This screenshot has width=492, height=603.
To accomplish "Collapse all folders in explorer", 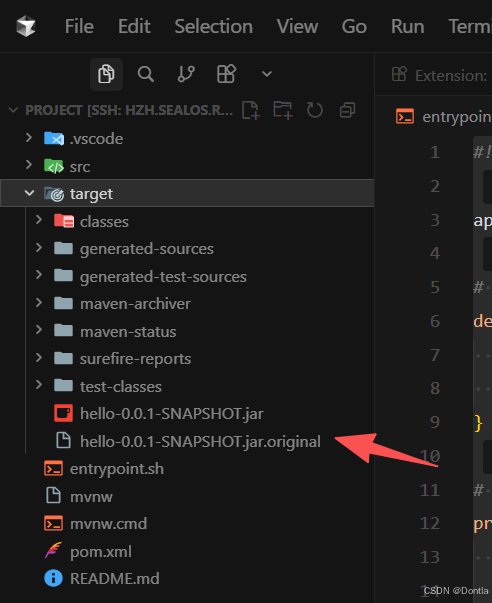I will pyautogui.click(x=347, y=110).
